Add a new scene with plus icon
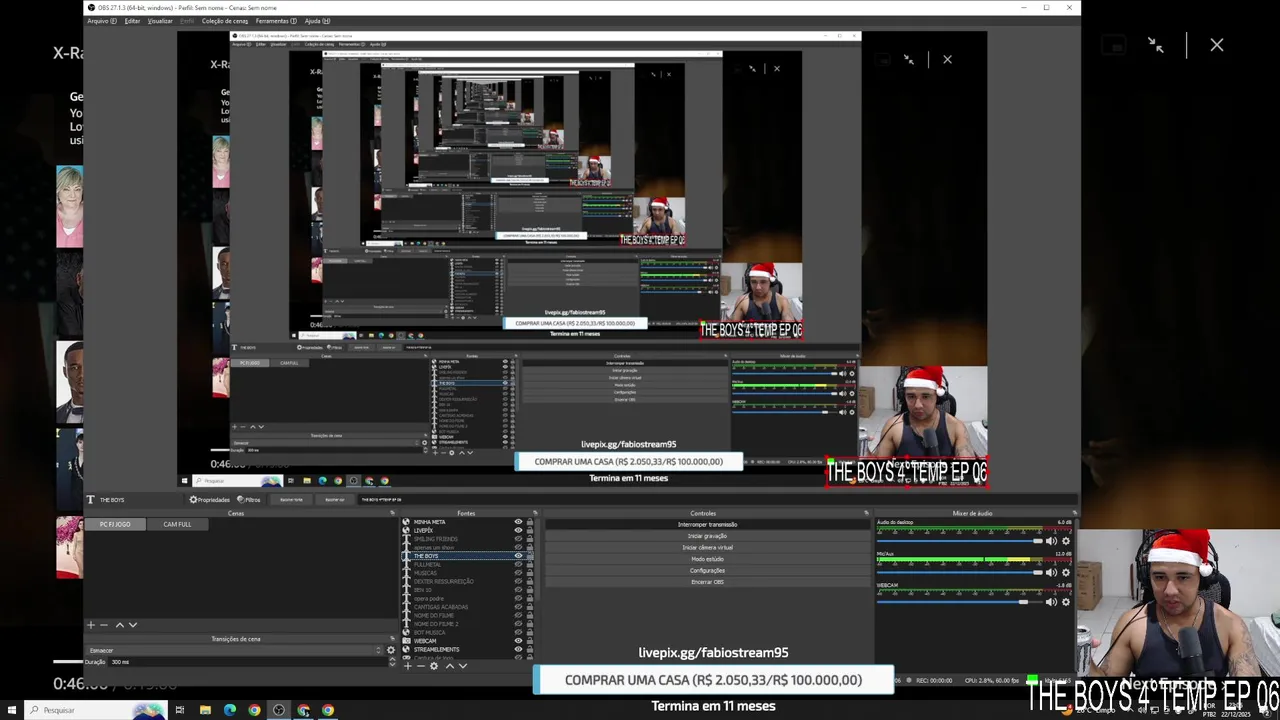Image resolution: width=1280 pixels, height=720 pixels. click(90, 625)
